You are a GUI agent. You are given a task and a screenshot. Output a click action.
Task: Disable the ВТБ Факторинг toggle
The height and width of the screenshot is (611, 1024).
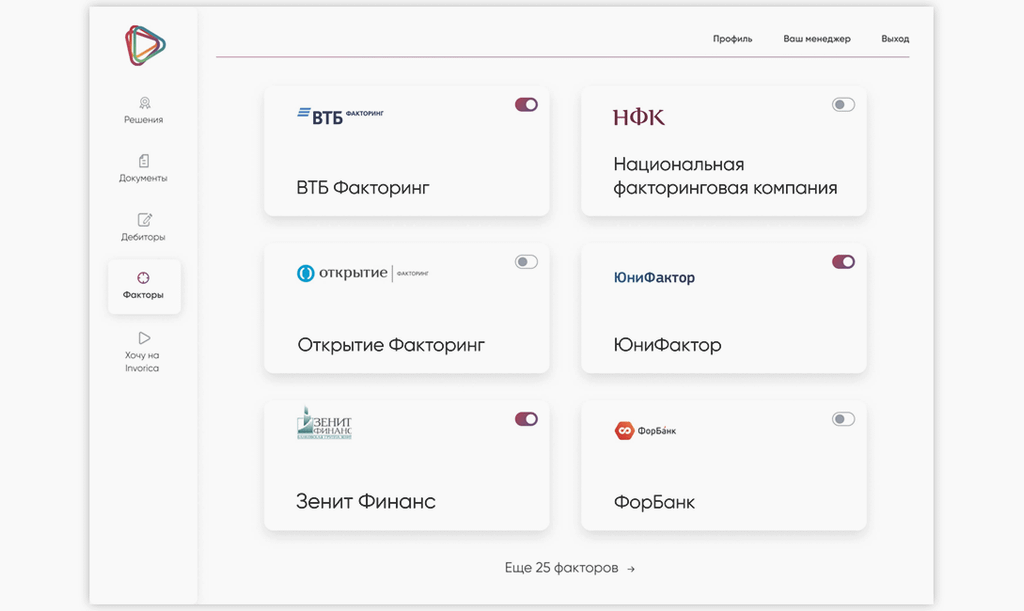pyautogui.click(x=526, y=104)
